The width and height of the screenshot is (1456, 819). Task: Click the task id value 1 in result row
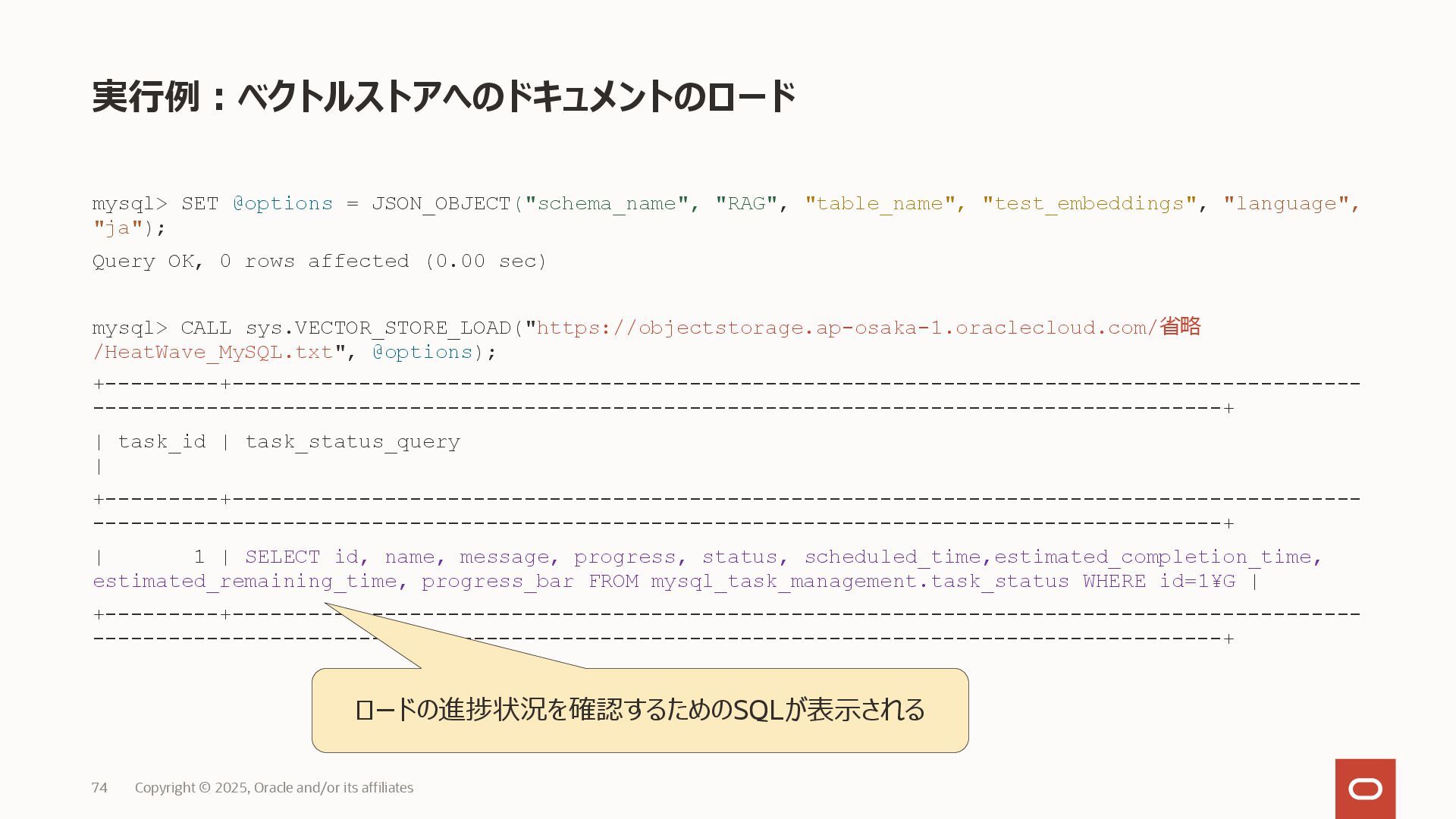(199, 557)
